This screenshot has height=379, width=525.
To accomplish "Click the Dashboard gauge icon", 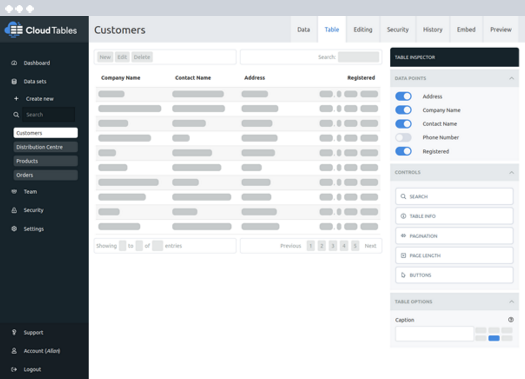I will 14,63.
